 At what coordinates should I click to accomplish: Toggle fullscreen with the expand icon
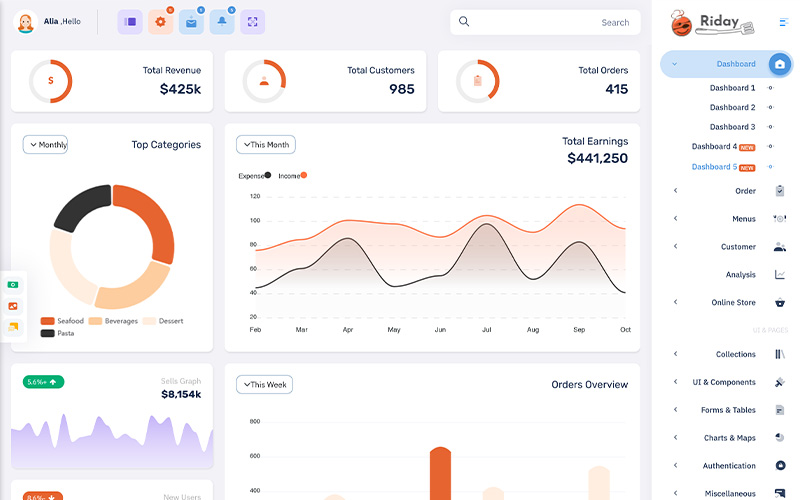(253, 22)
